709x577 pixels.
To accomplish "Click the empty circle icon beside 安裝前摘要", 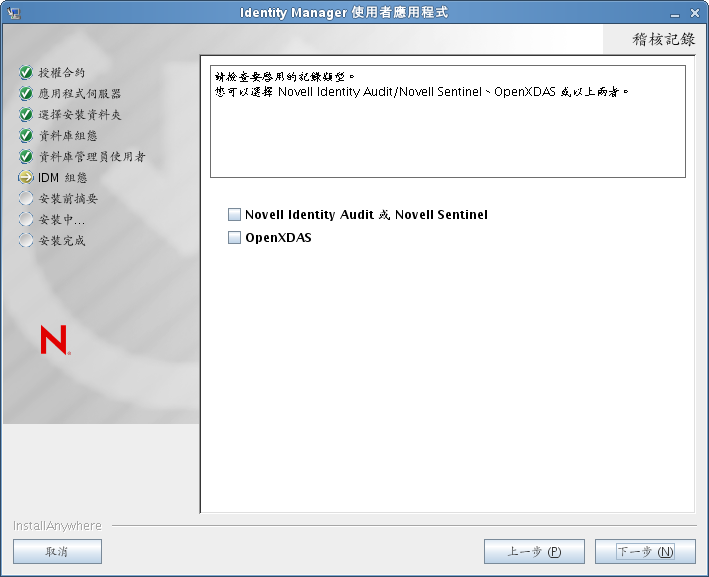I will [26, 198].
